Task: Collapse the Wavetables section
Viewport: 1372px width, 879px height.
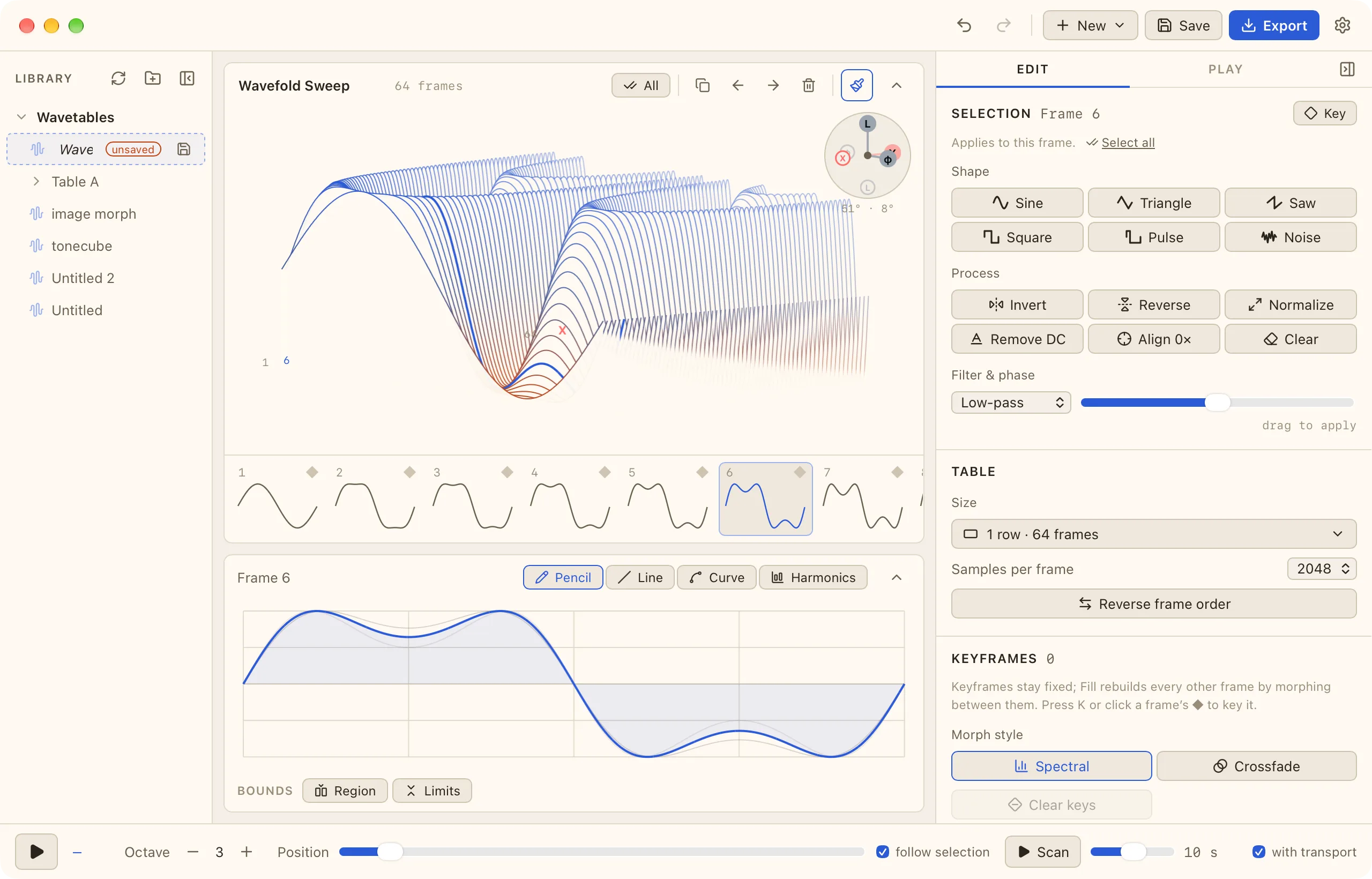Action: [21, 117]
